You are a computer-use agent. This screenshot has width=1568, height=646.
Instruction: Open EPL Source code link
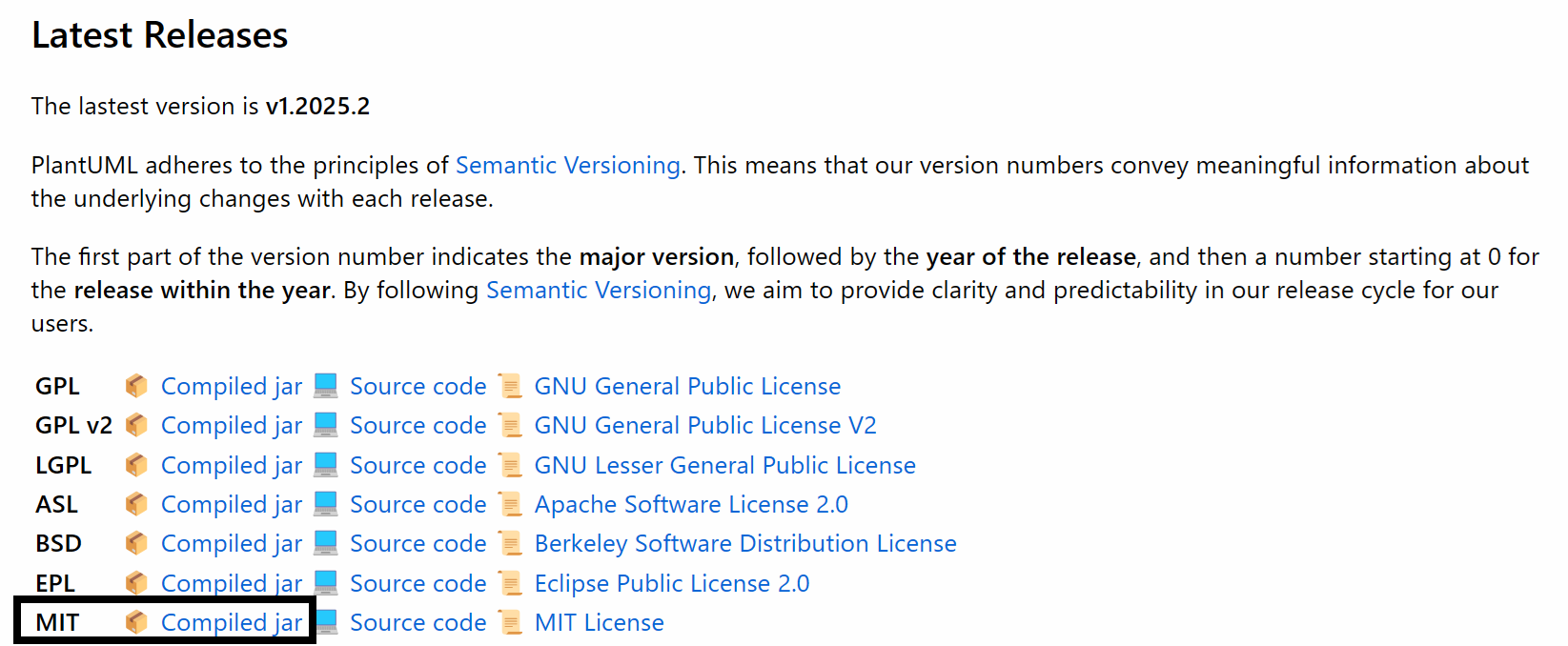(x=418, y=583)
